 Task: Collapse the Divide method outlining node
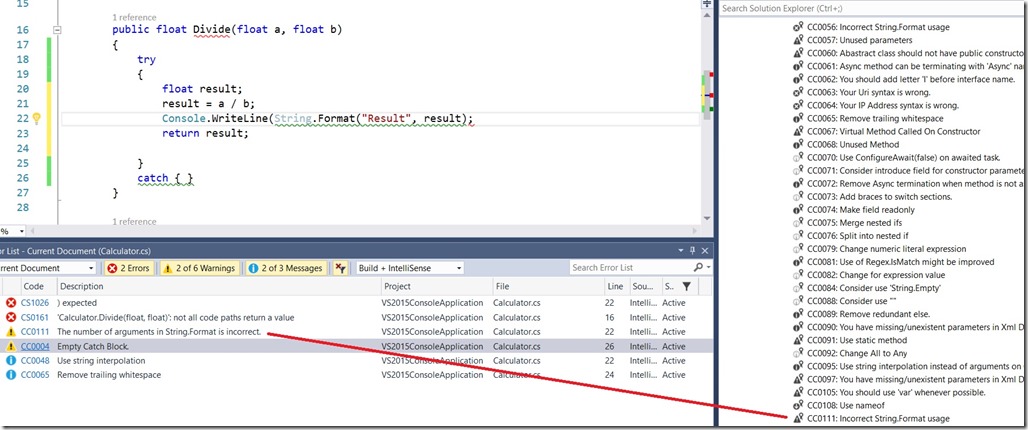coord(57,30)
